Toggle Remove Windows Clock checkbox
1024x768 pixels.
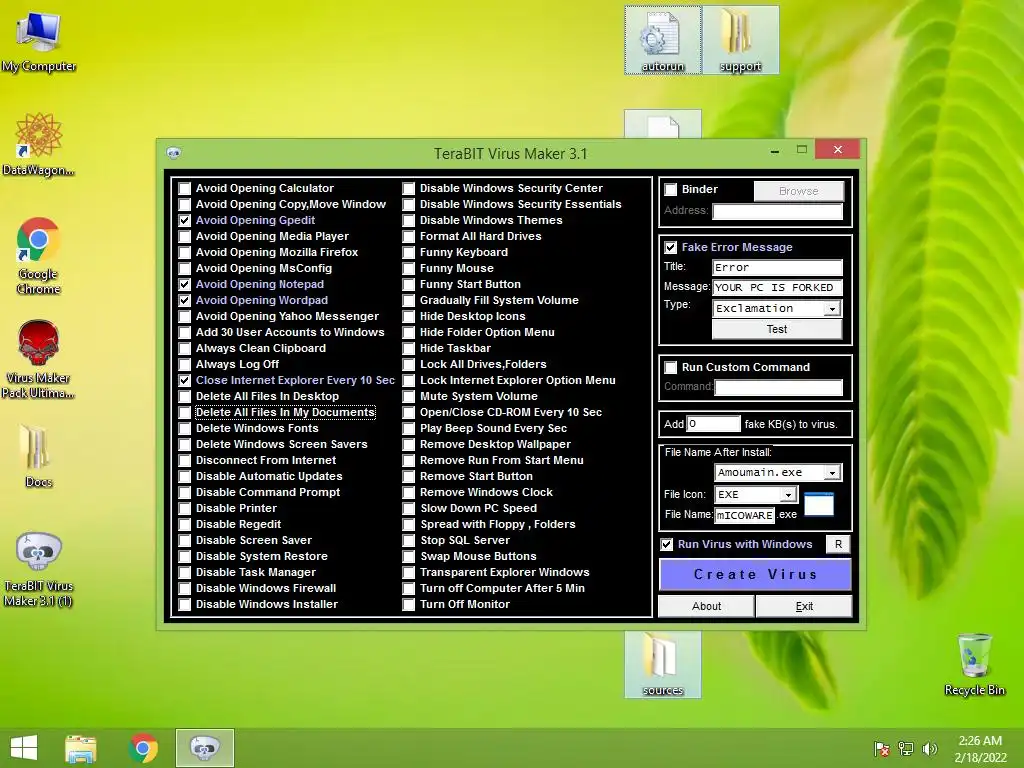tap(409, 492)
